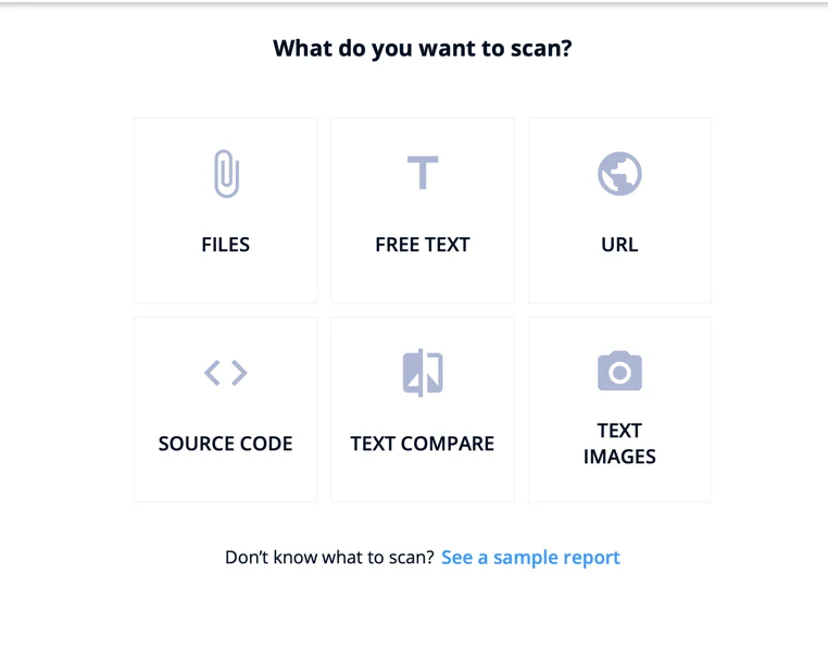The width and height of the screenshot is (828, 648).
Task: Select the "T" icon for Free Text scanning
Action: (x=421, y=172)
